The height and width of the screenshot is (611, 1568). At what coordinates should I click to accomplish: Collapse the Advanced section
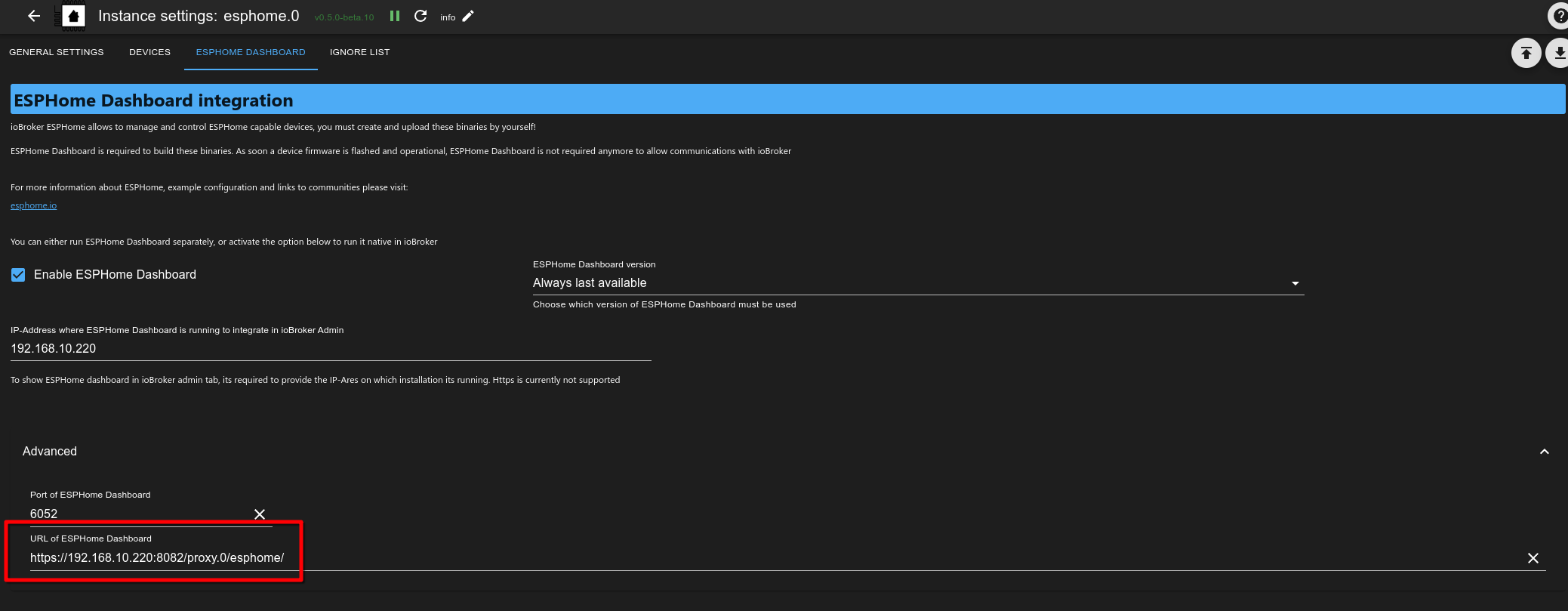1544,452
